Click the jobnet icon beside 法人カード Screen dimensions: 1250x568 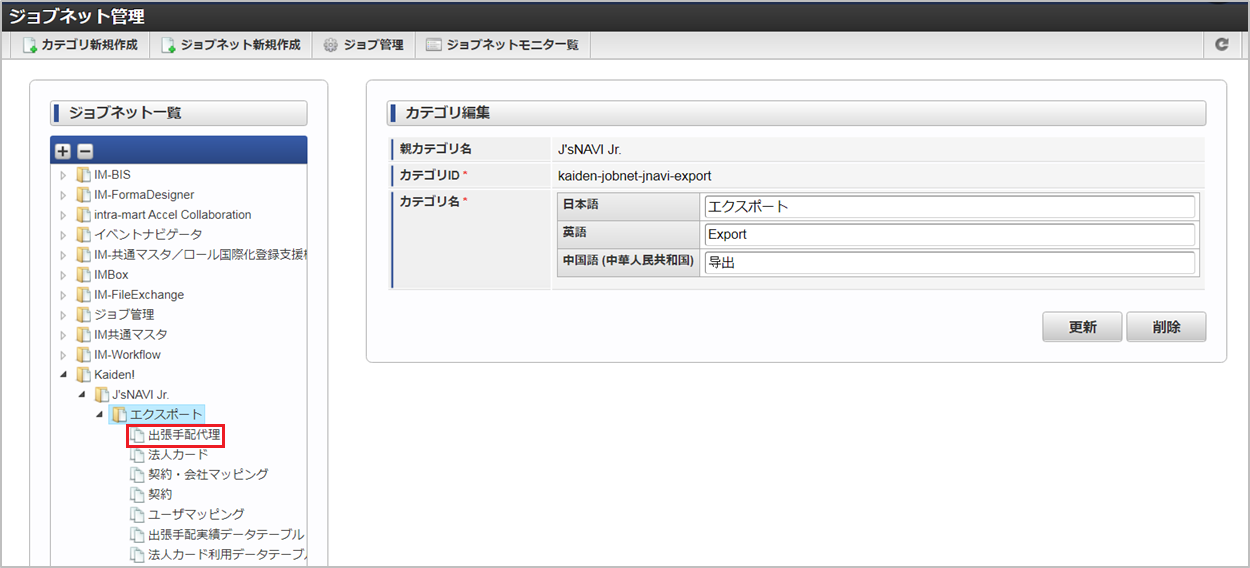(x=138, y=455)
